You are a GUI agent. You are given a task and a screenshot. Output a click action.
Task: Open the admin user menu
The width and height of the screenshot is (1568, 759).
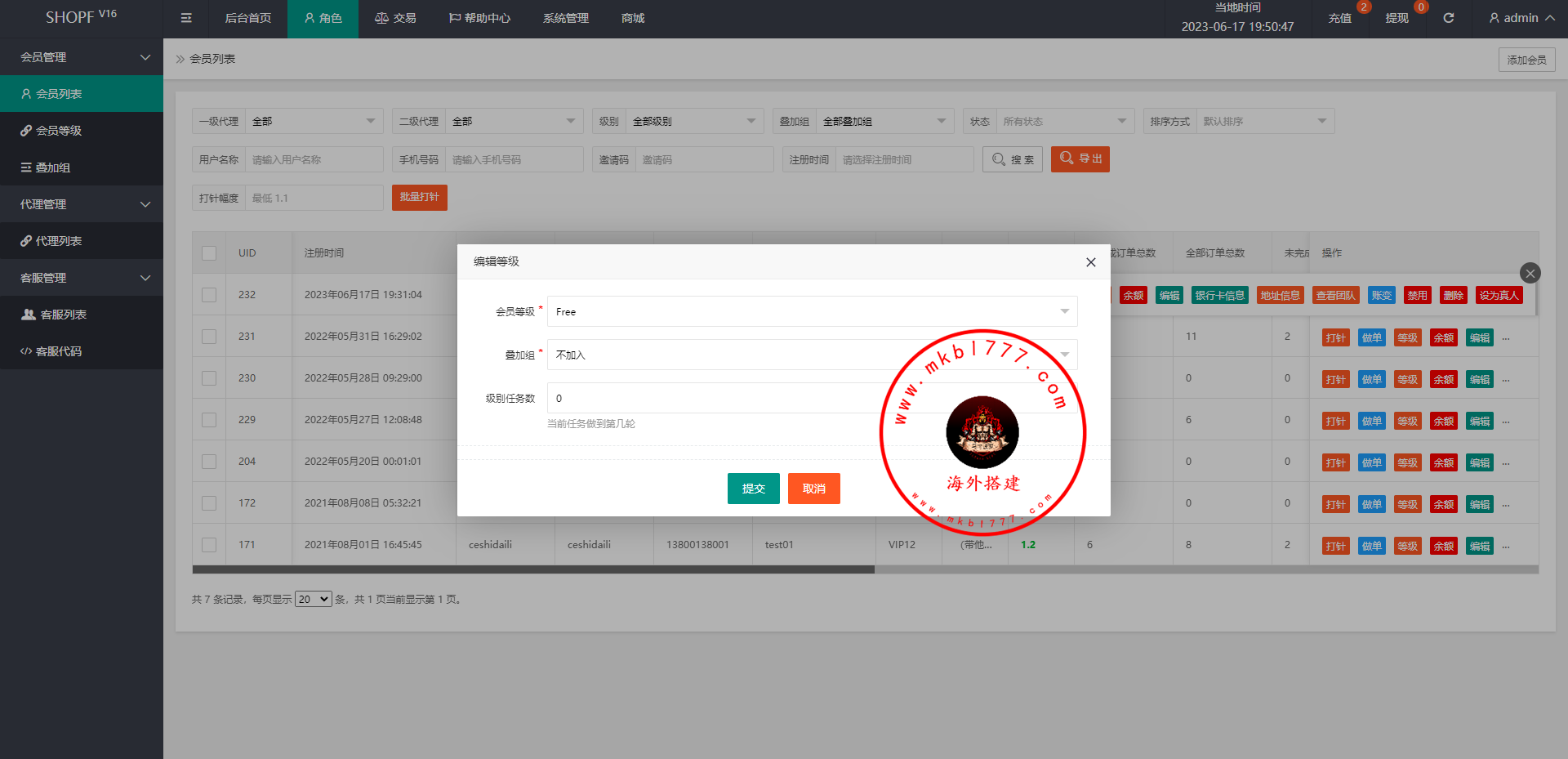click(1521, 18)
